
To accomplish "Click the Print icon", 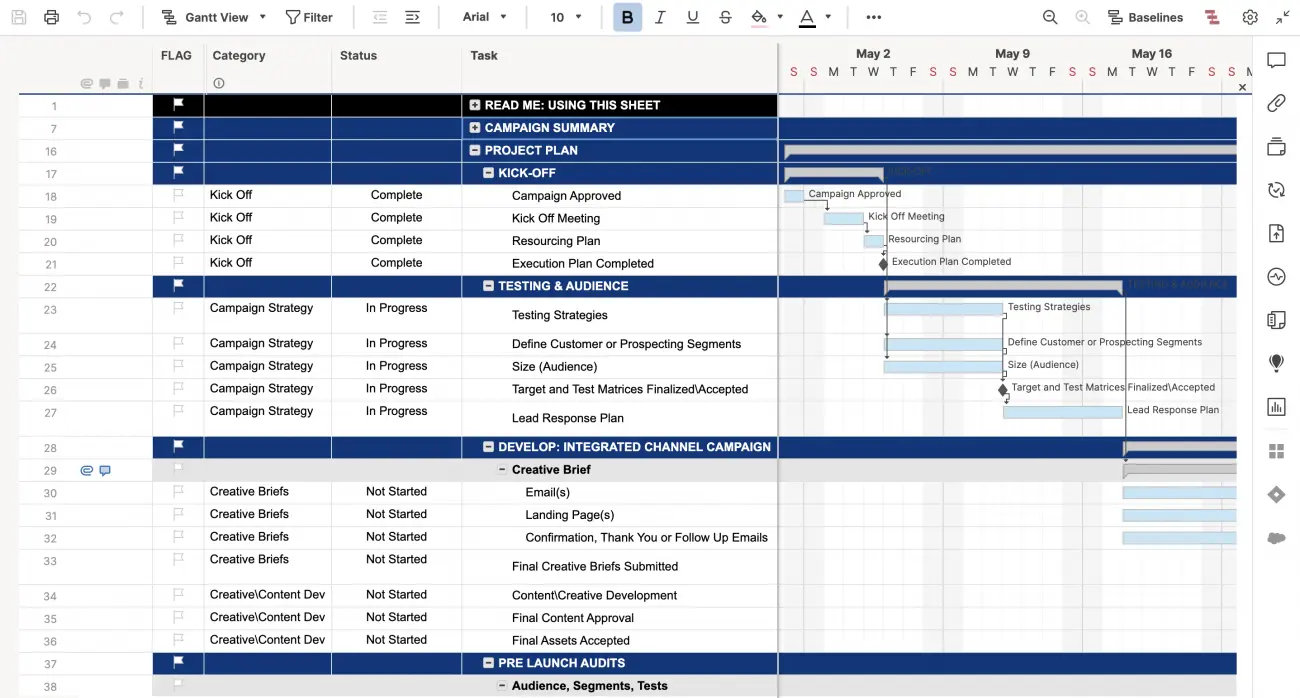I will tap(51, 17).
